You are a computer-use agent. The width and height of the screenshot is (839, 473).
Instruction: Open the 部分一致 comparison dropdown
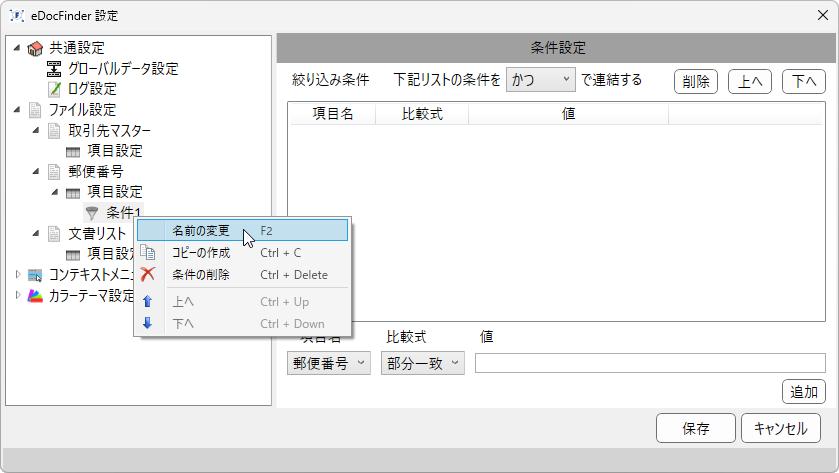(x=423, y=363)
